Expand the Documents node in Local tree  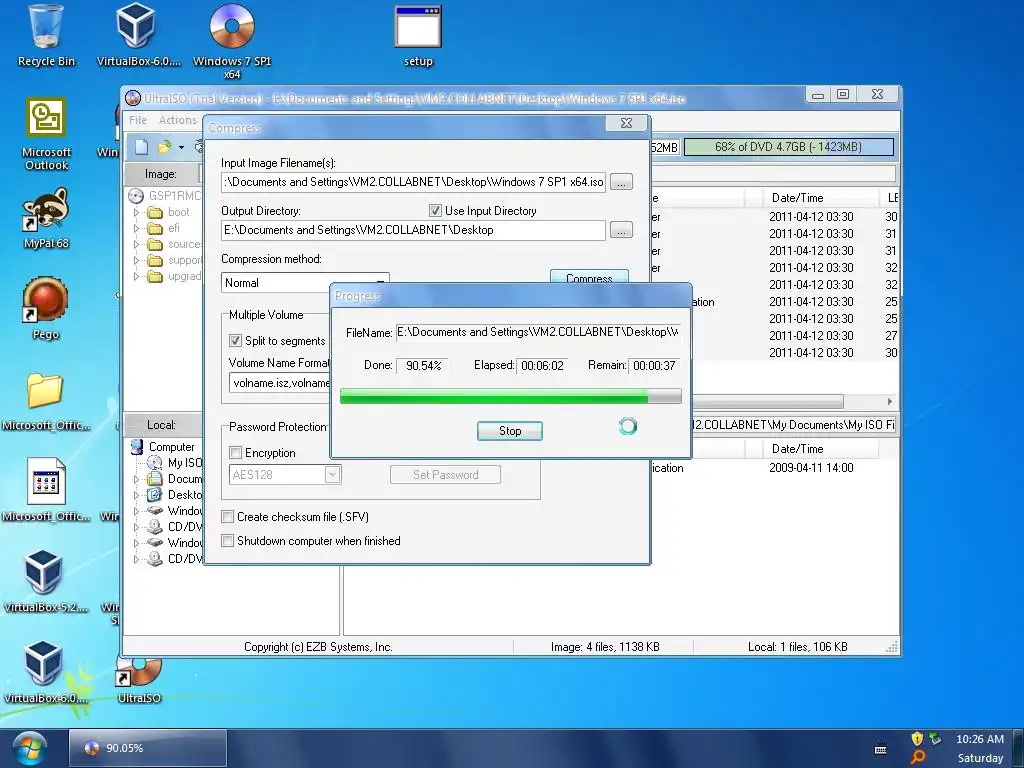[136, 479]
